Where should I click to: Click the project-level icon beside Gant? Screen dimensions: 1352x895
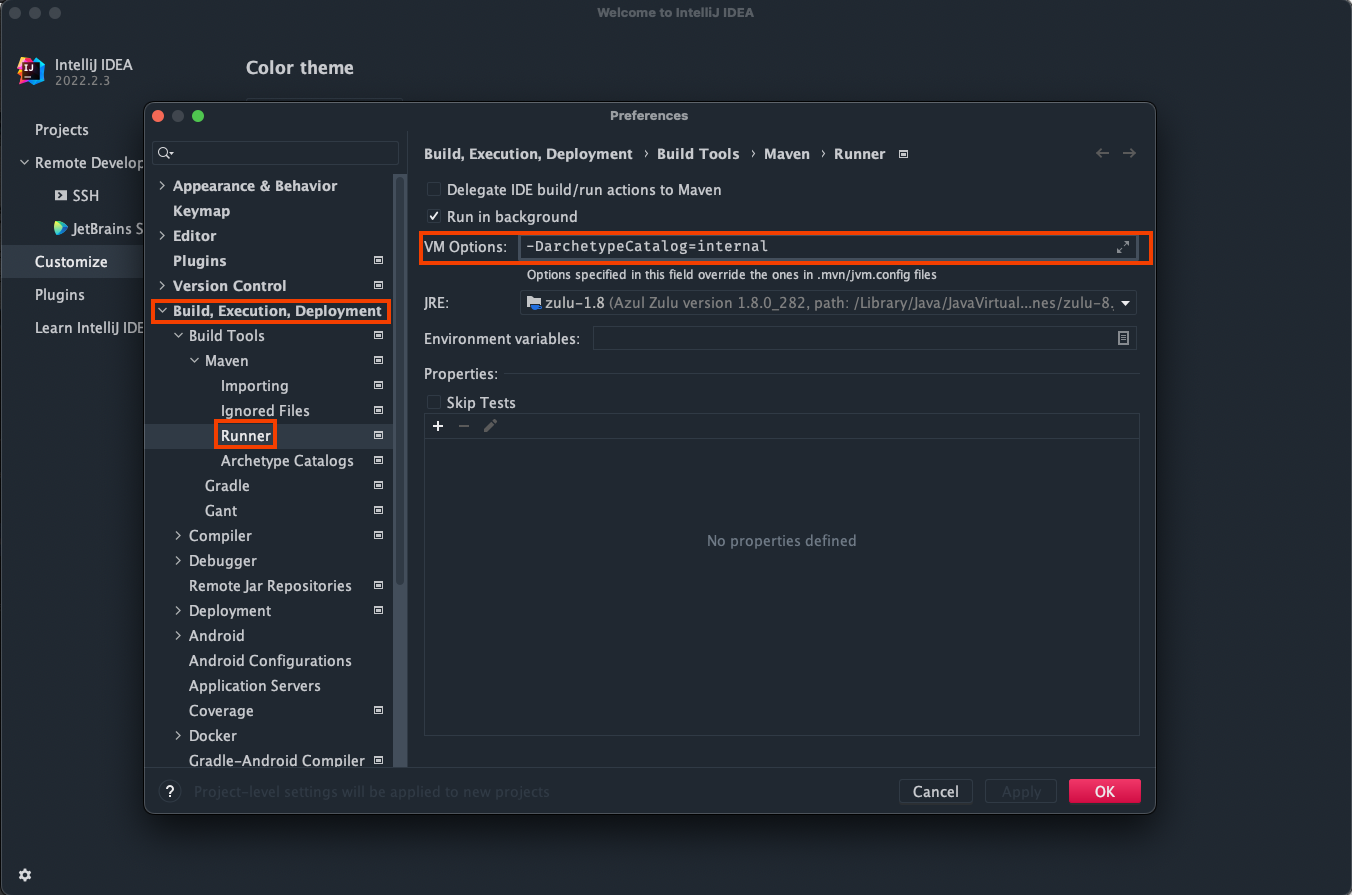point(378,511)
